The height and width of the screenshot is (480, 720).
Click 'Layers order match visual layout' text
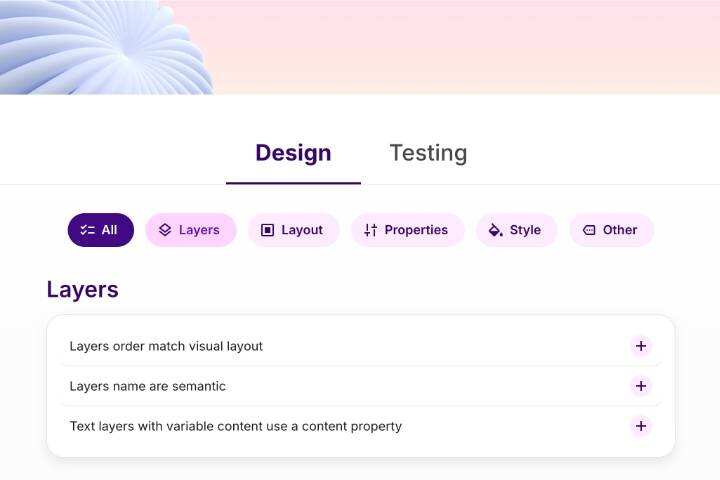[x=166, y=346]
